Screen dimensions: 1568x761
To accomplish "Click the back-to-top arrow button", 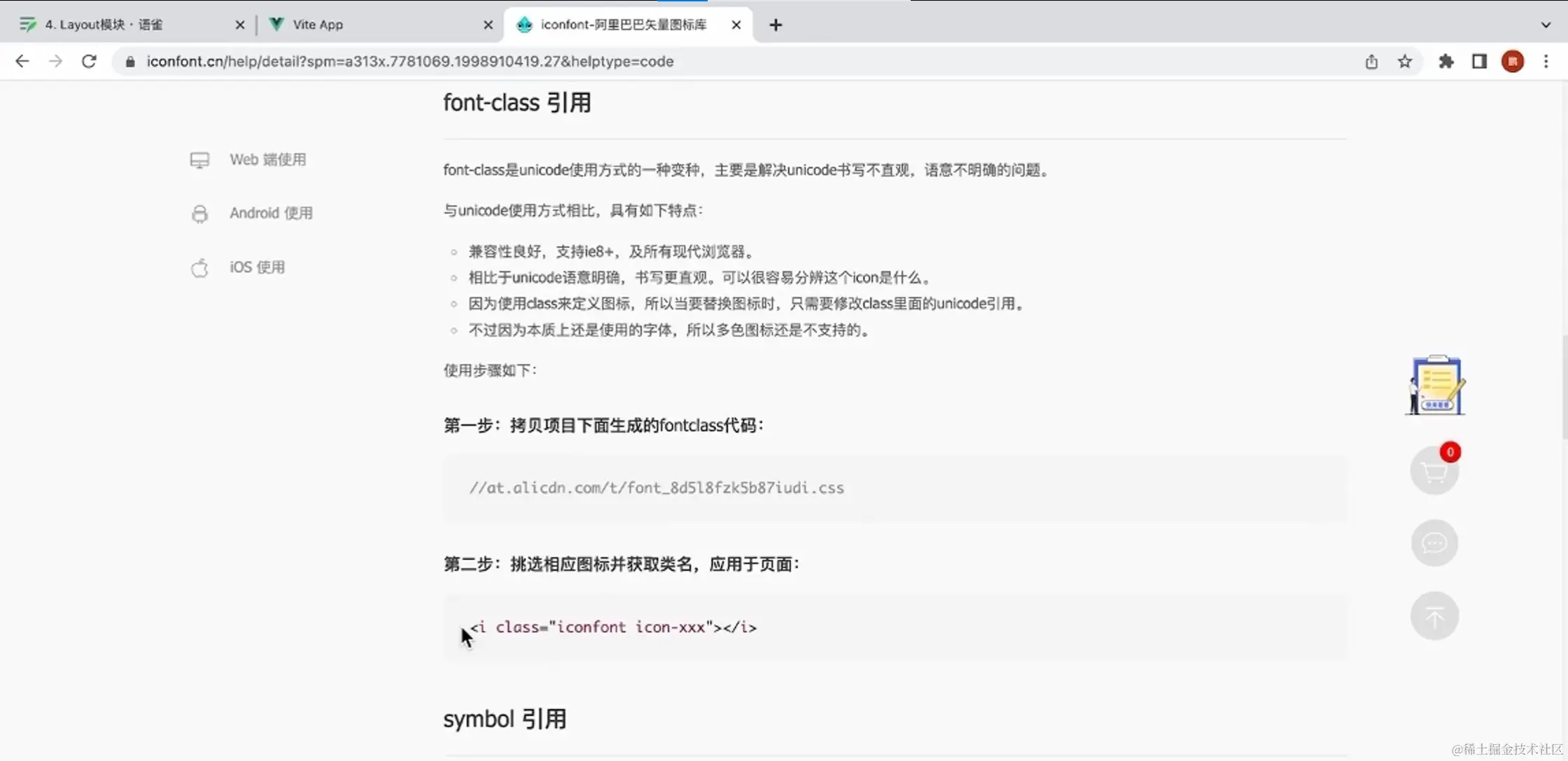I will point(1434,616).
